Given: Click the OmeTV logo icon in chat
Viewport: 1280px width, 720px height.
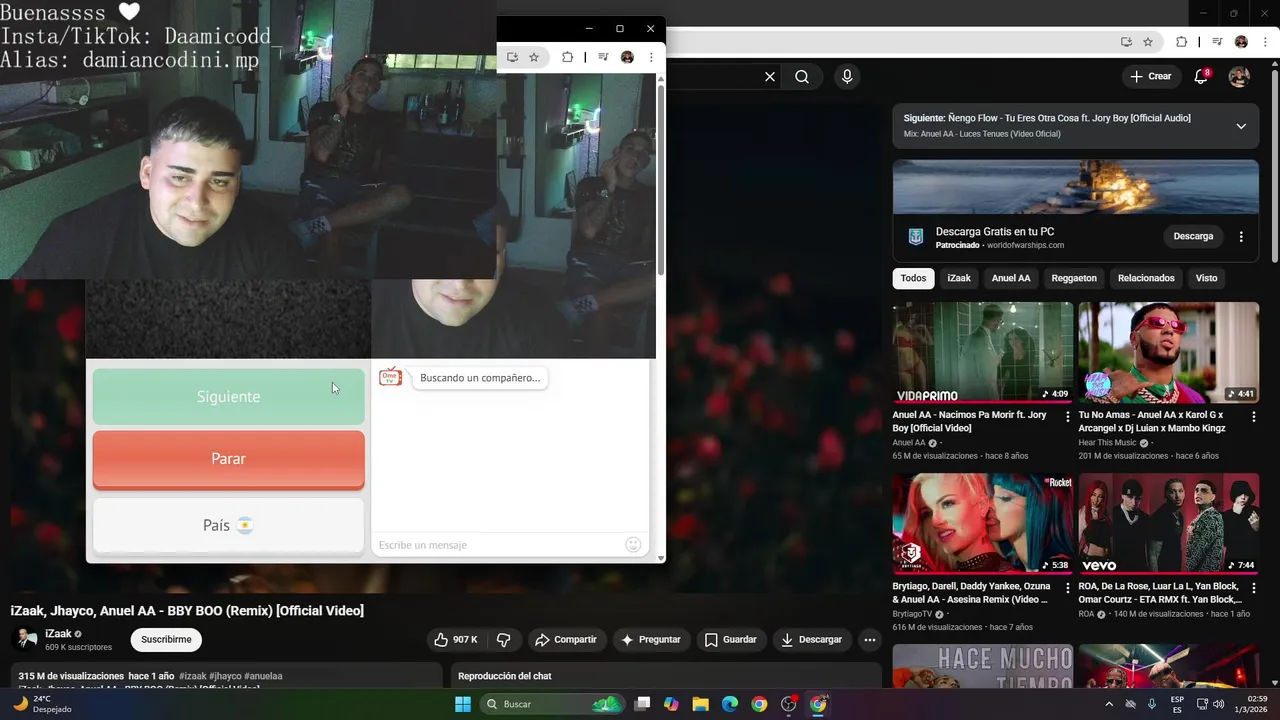Looking at the screenshot, I should point(390,377).
